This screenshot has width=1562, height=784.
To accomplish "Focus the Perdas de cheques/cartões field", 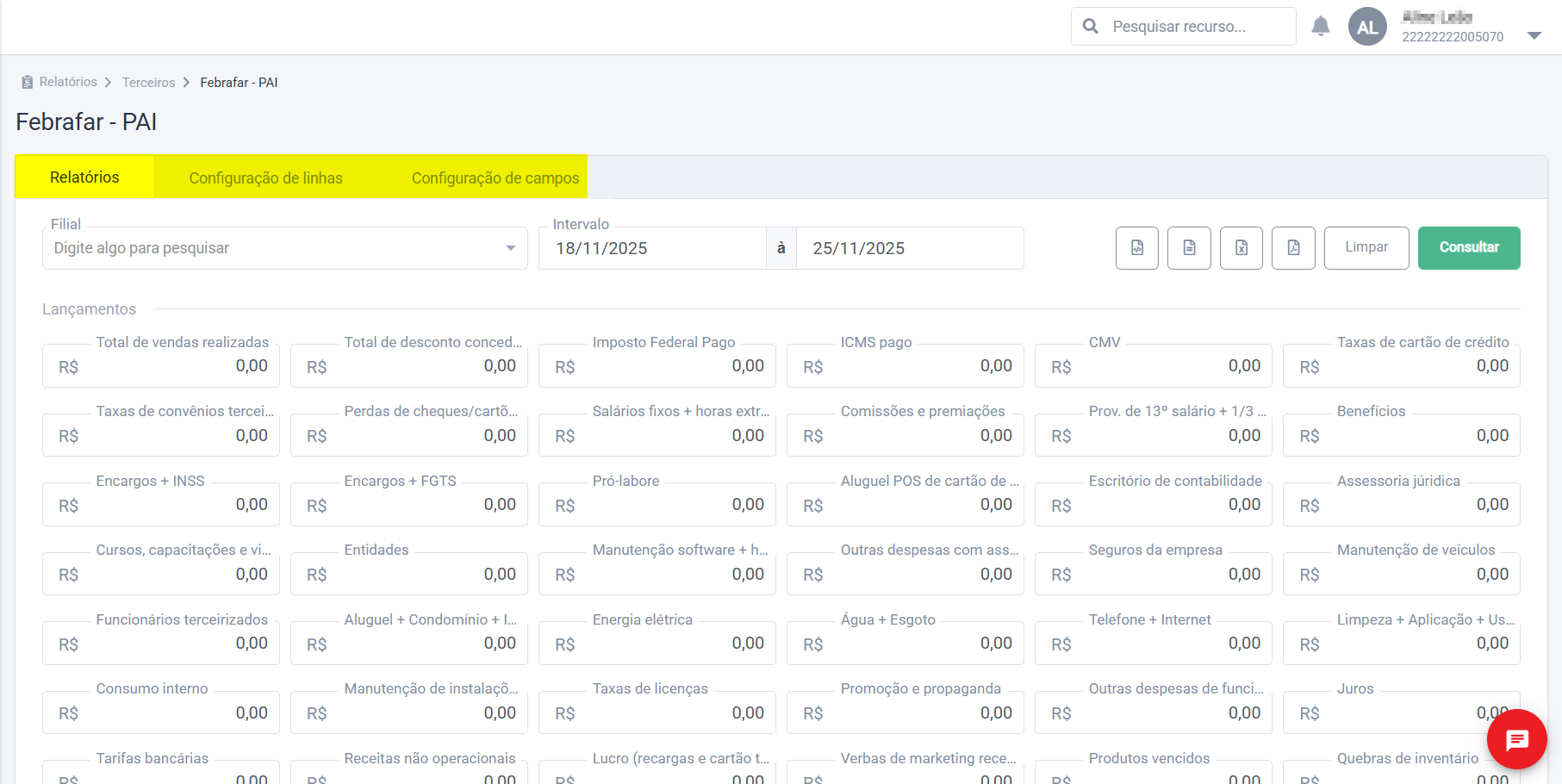I will click(x=409, y=435).
